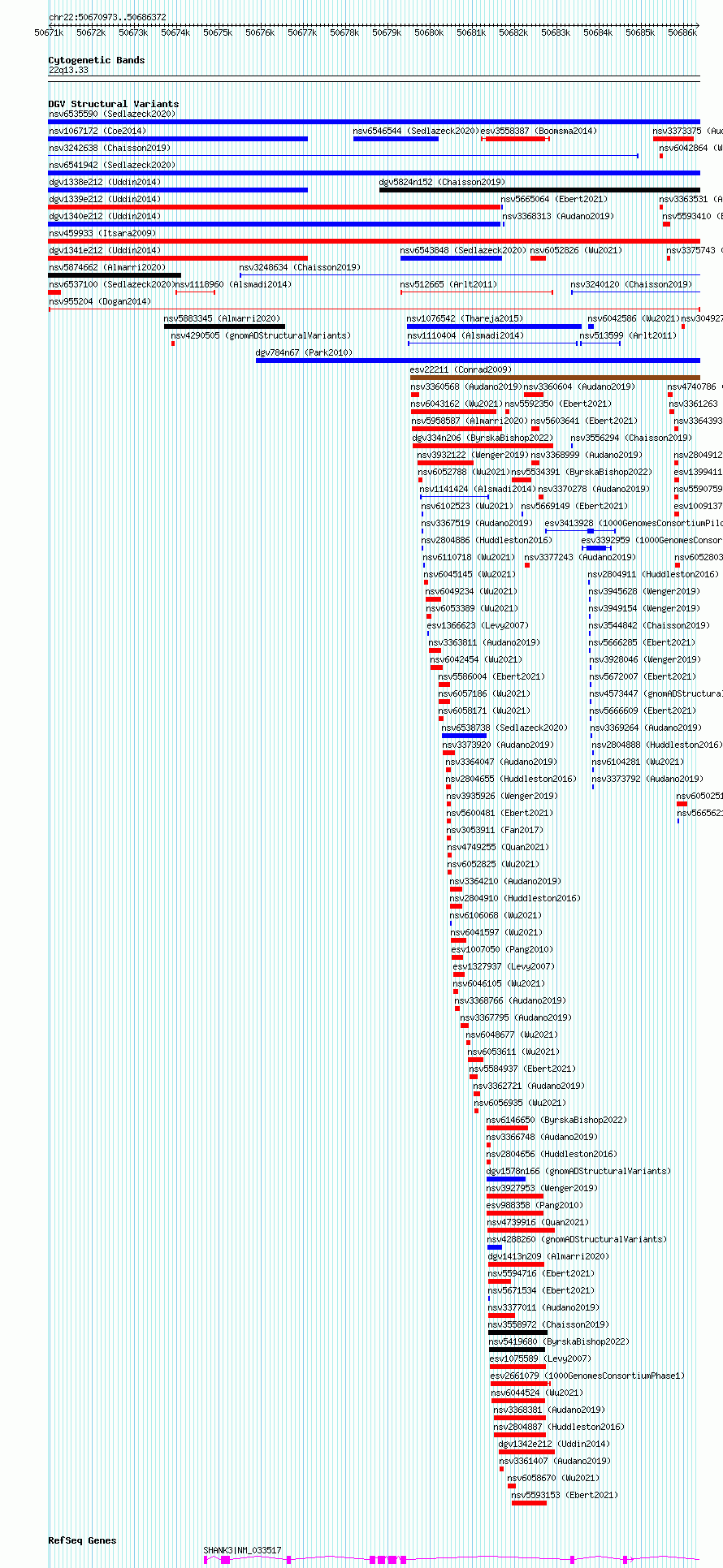Click nsv4290505 (gnomADStructuralVariants) label

tap(261, 335)
